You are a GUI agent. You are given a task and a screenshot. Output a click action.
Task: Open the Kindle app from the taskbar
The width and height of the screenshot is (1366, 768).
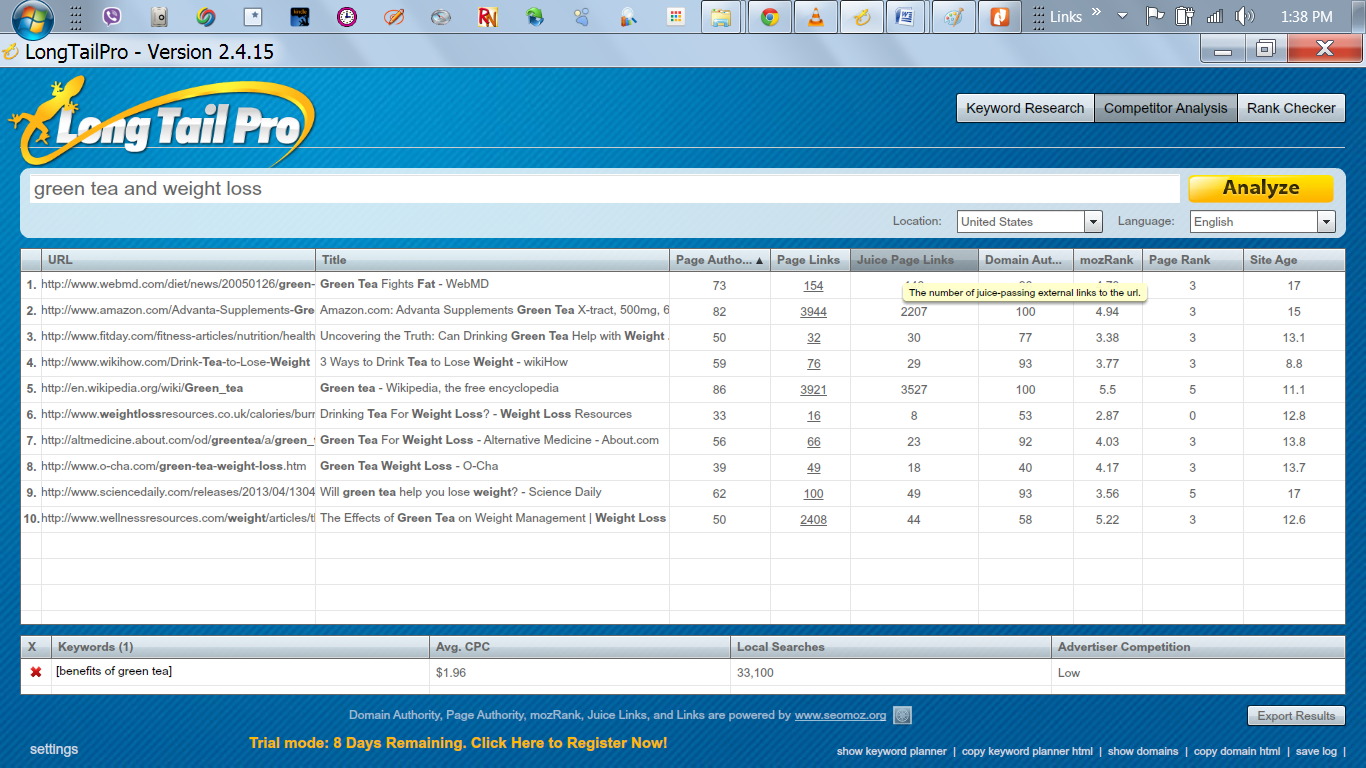[x=299, y=17]
